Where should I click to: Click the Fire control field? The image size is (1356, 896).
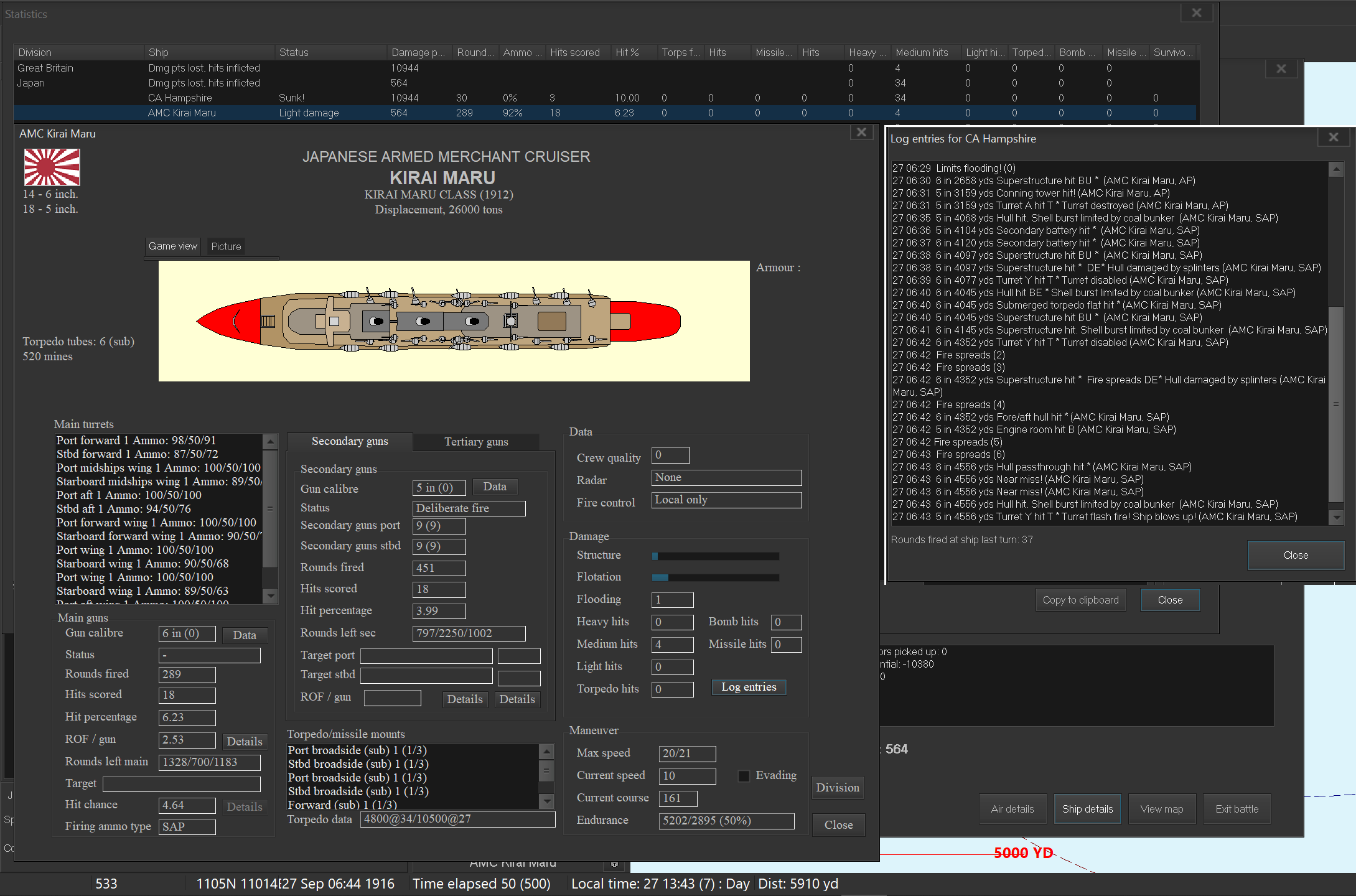(x=726, y=500)
